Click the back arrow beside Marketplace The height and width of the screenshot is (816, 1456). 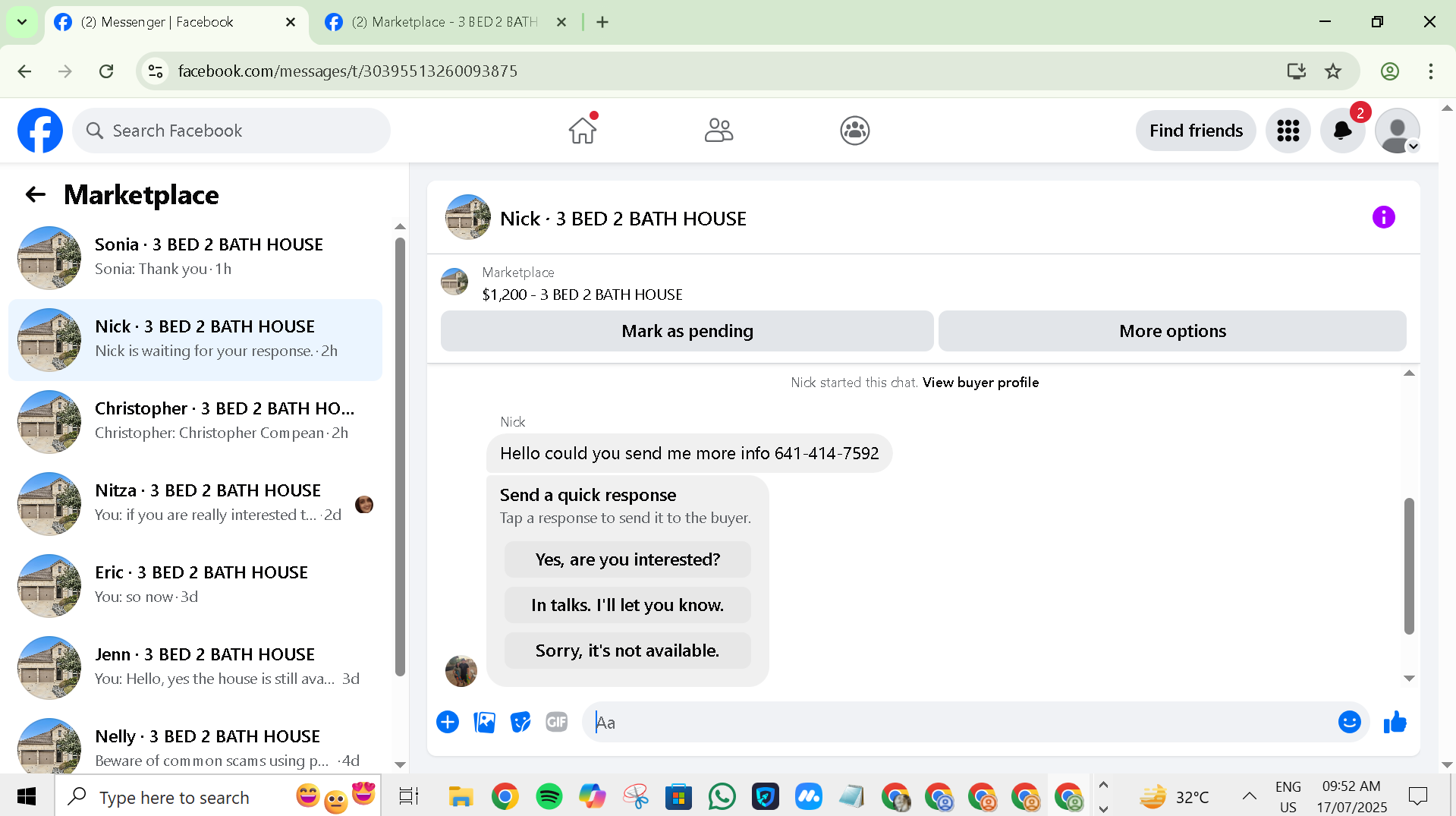point(36,195)
